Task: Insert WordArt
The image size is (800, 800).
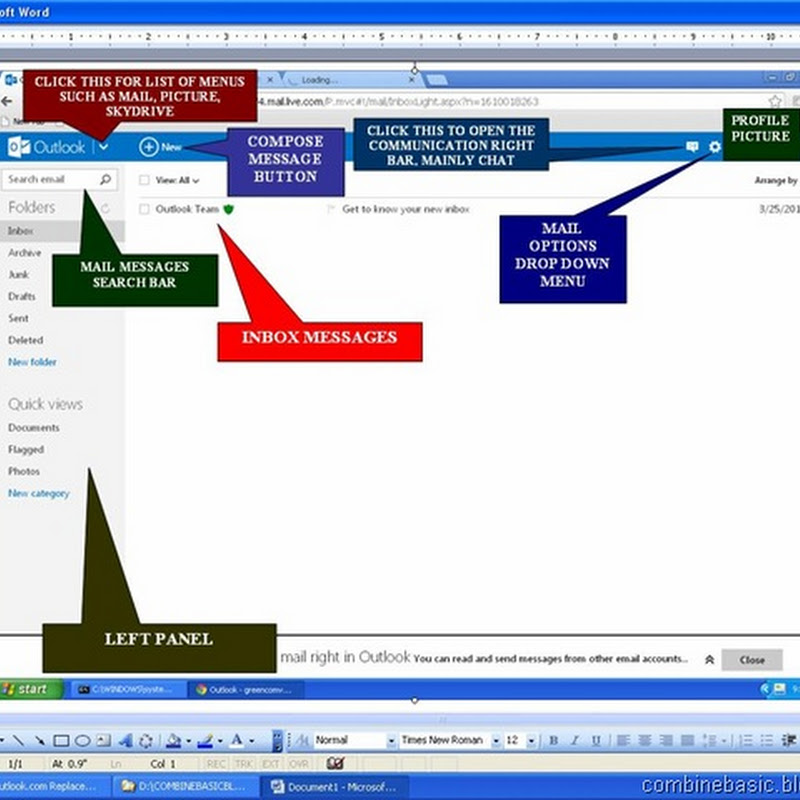Action: (126, 740)
